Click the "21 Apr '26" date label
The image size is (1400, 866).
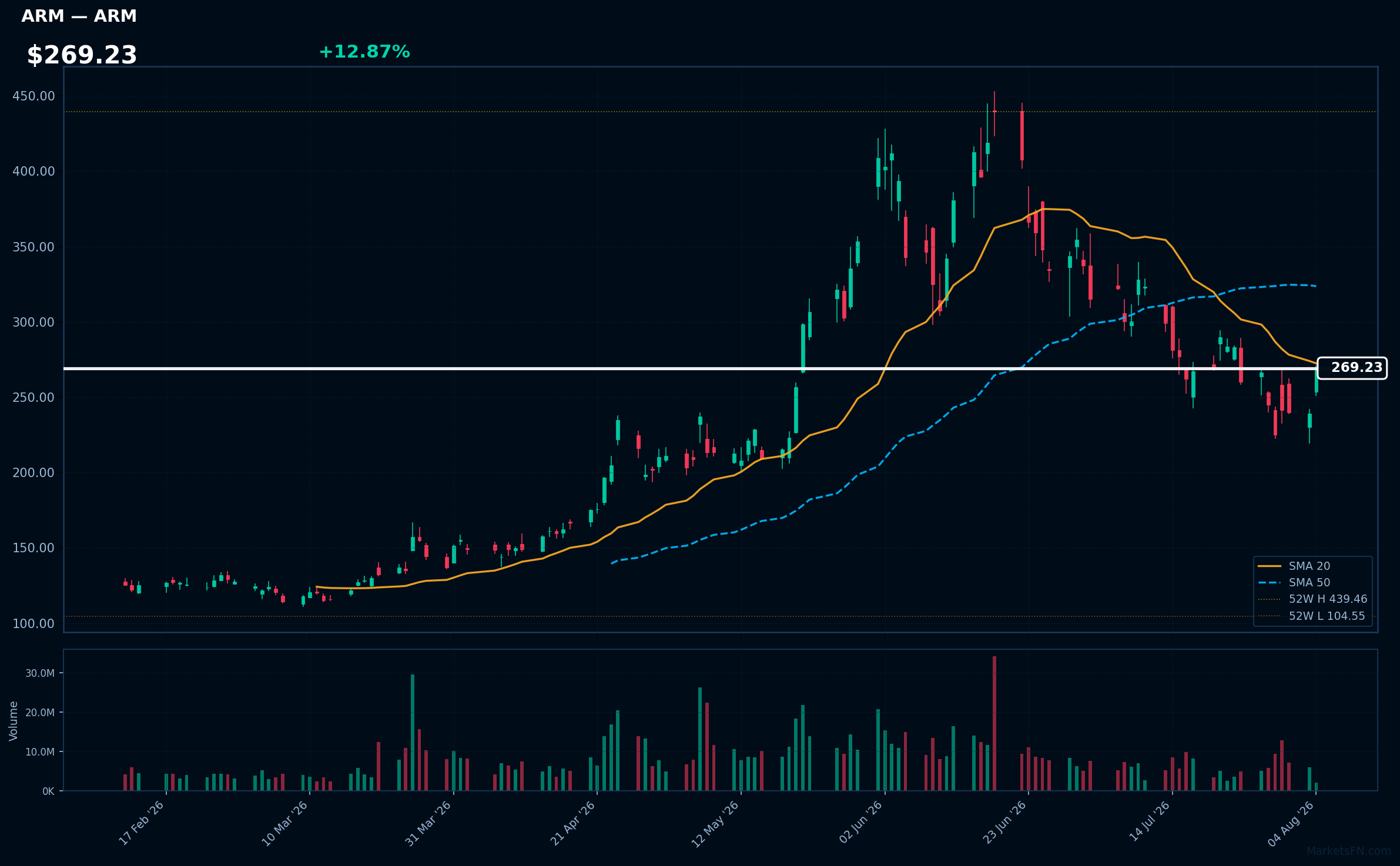pos(573,823)
